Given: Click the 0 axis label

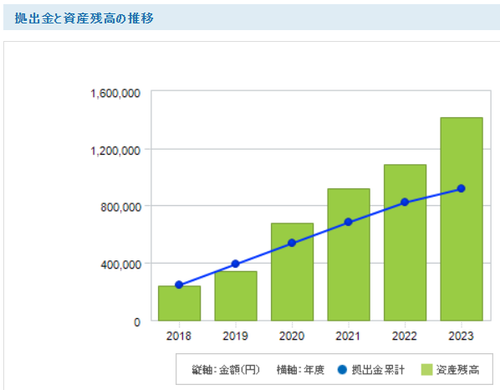Looking at the screenshot, I should [137, 322].
